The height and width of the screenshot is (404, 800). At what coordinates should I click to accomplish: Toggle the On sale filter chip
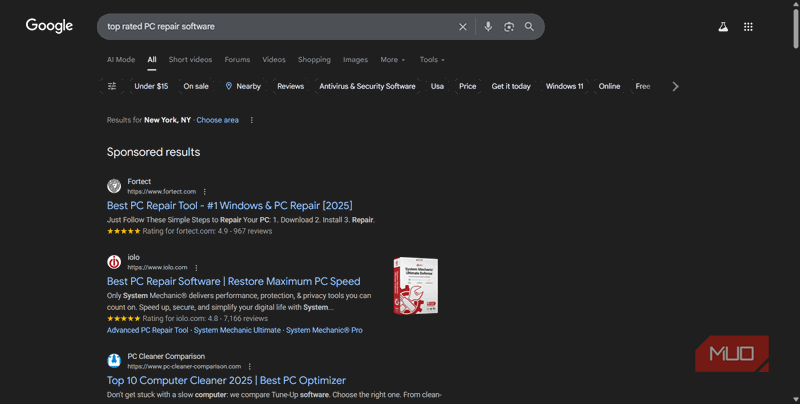click(196, 86)
